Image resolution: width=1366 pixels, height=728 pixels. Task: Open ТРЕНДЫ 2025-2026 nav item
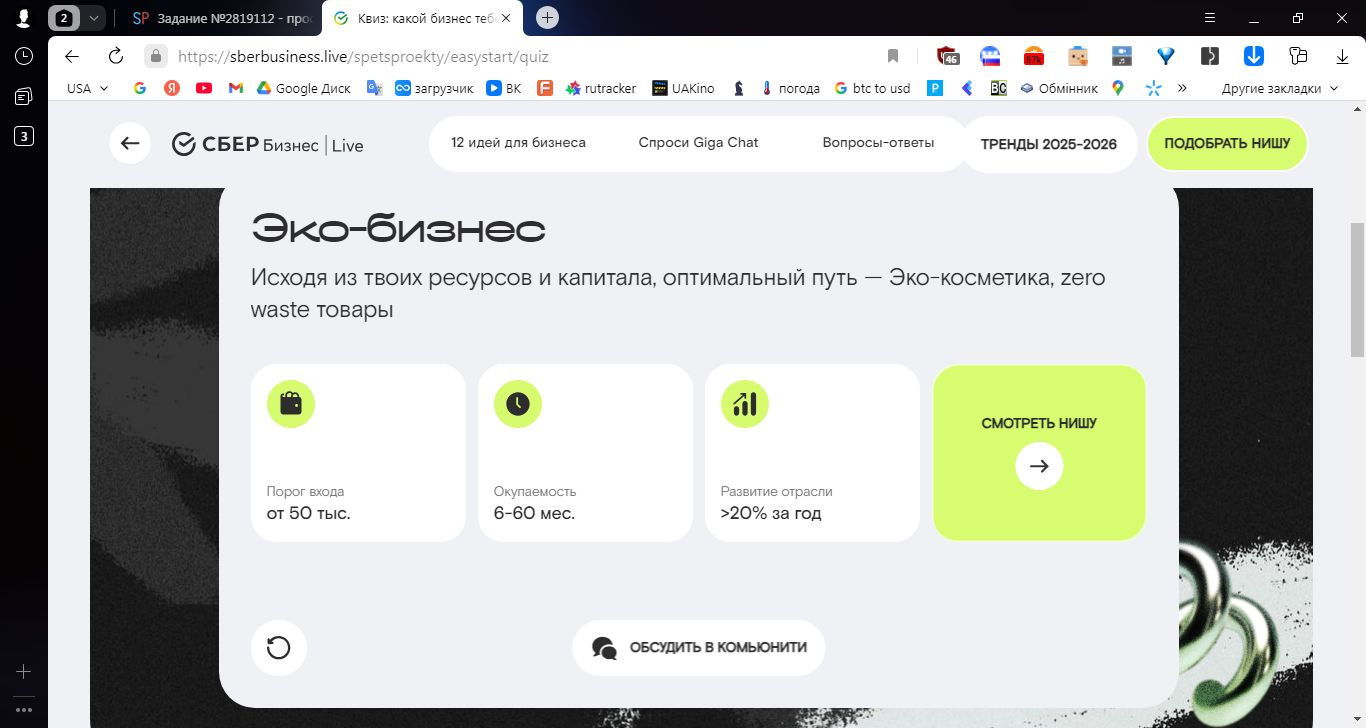(1048, 144)
